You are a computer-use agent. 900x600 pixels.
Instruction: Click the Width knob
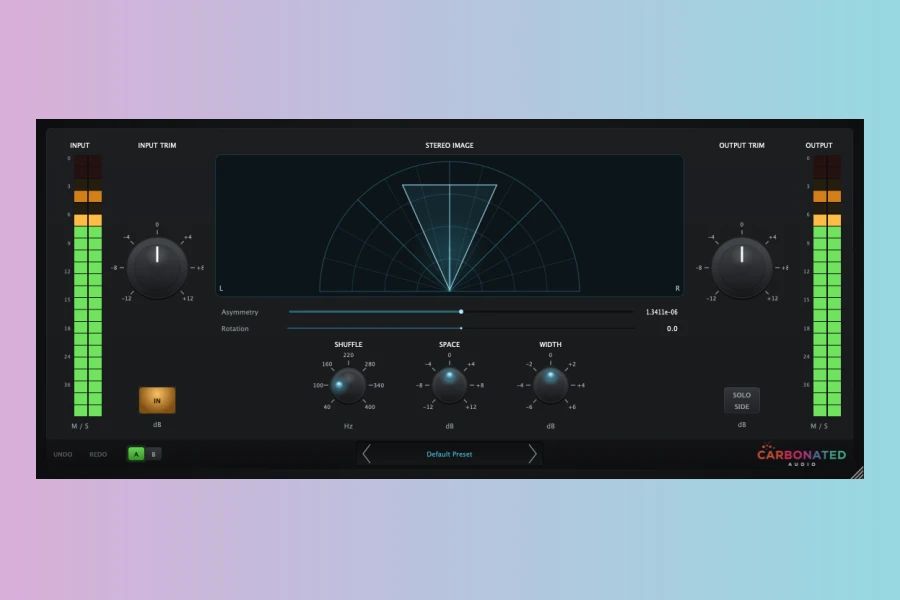pos(550,385)
